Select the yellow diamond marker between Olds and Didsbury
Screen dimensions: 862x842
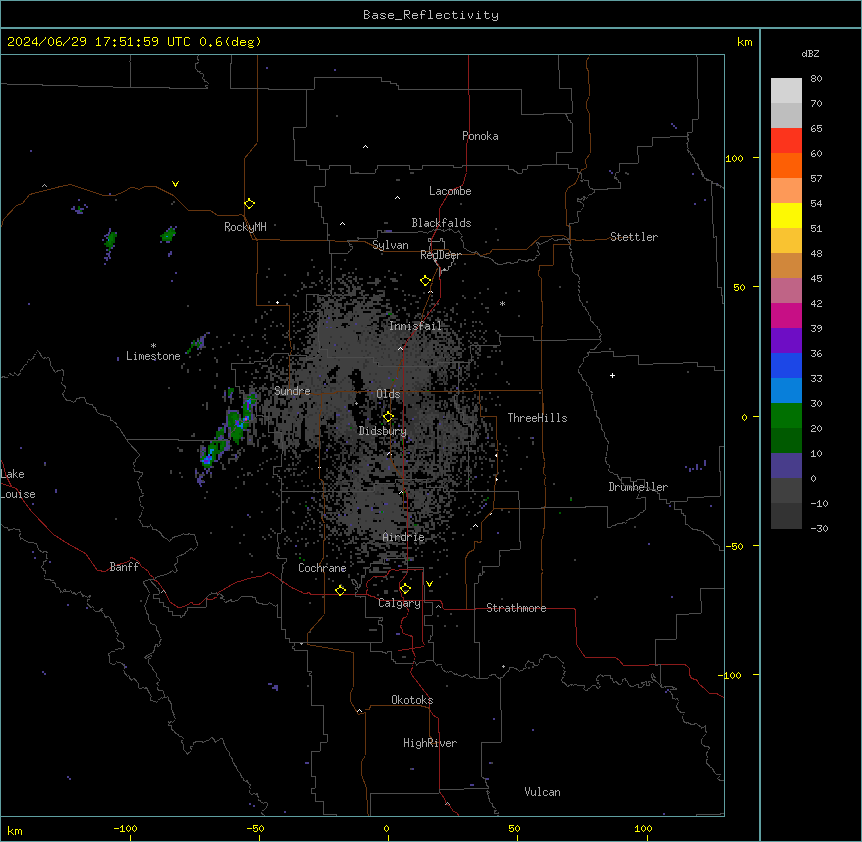click(388, 417)
